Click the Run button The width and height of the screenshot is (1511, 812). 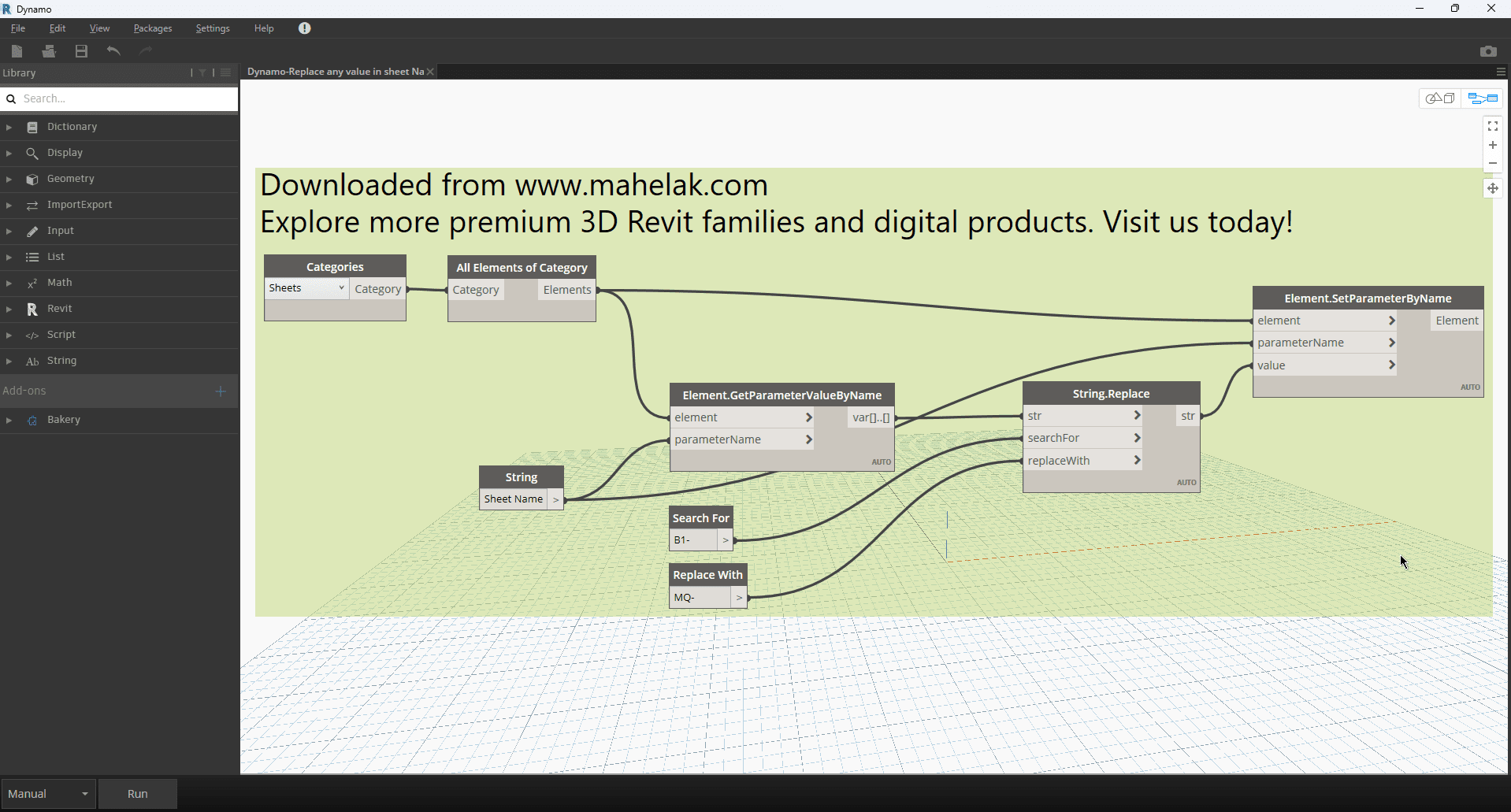coord(138,794)
